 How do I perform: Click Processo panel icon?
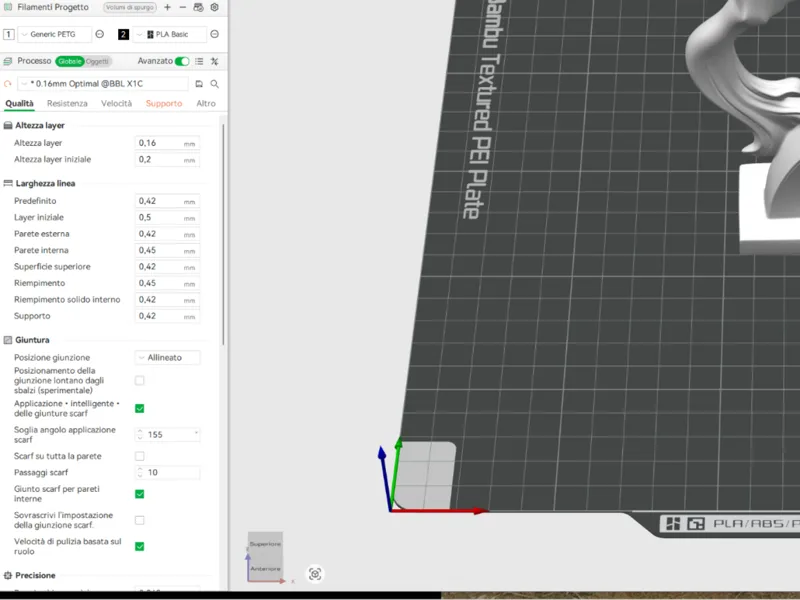[x=8, y=61]
